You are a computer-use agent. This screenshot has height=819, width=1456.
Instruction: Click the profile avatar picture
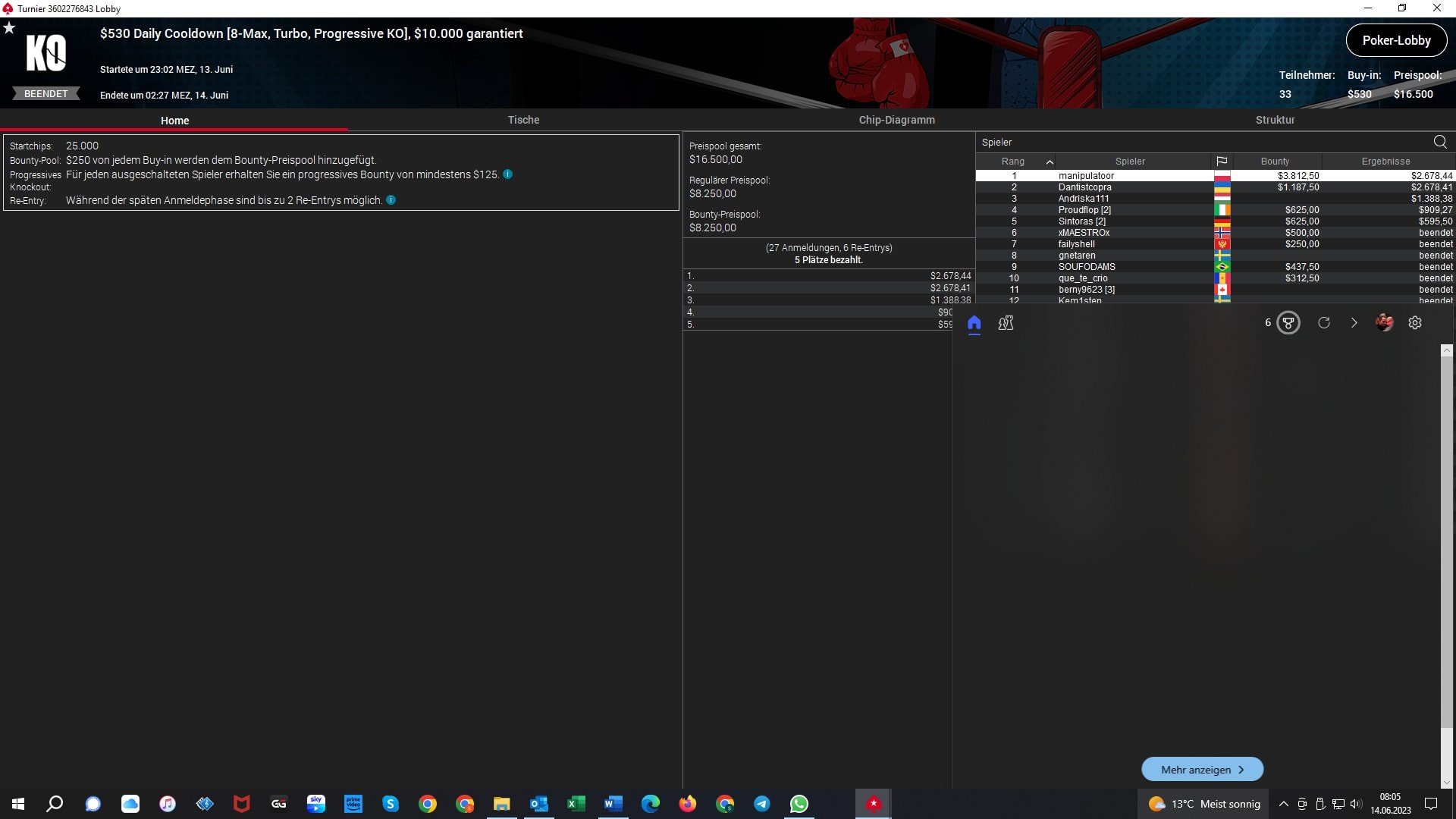[x=1384, y=323]
